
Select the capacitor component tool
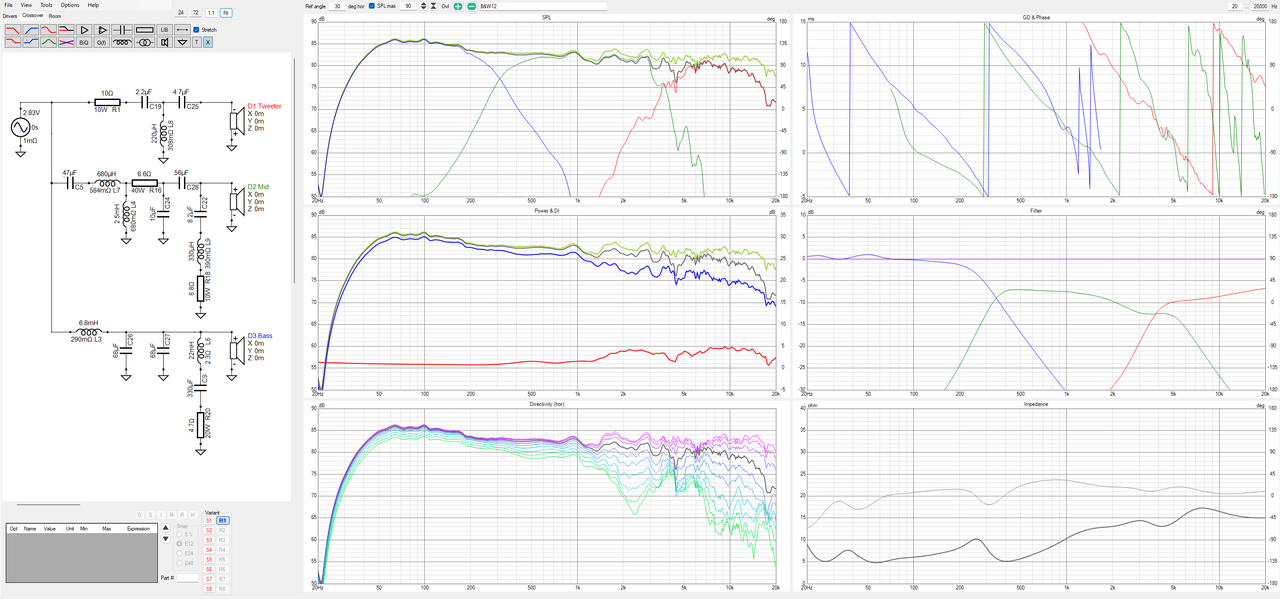pos(123,30)
